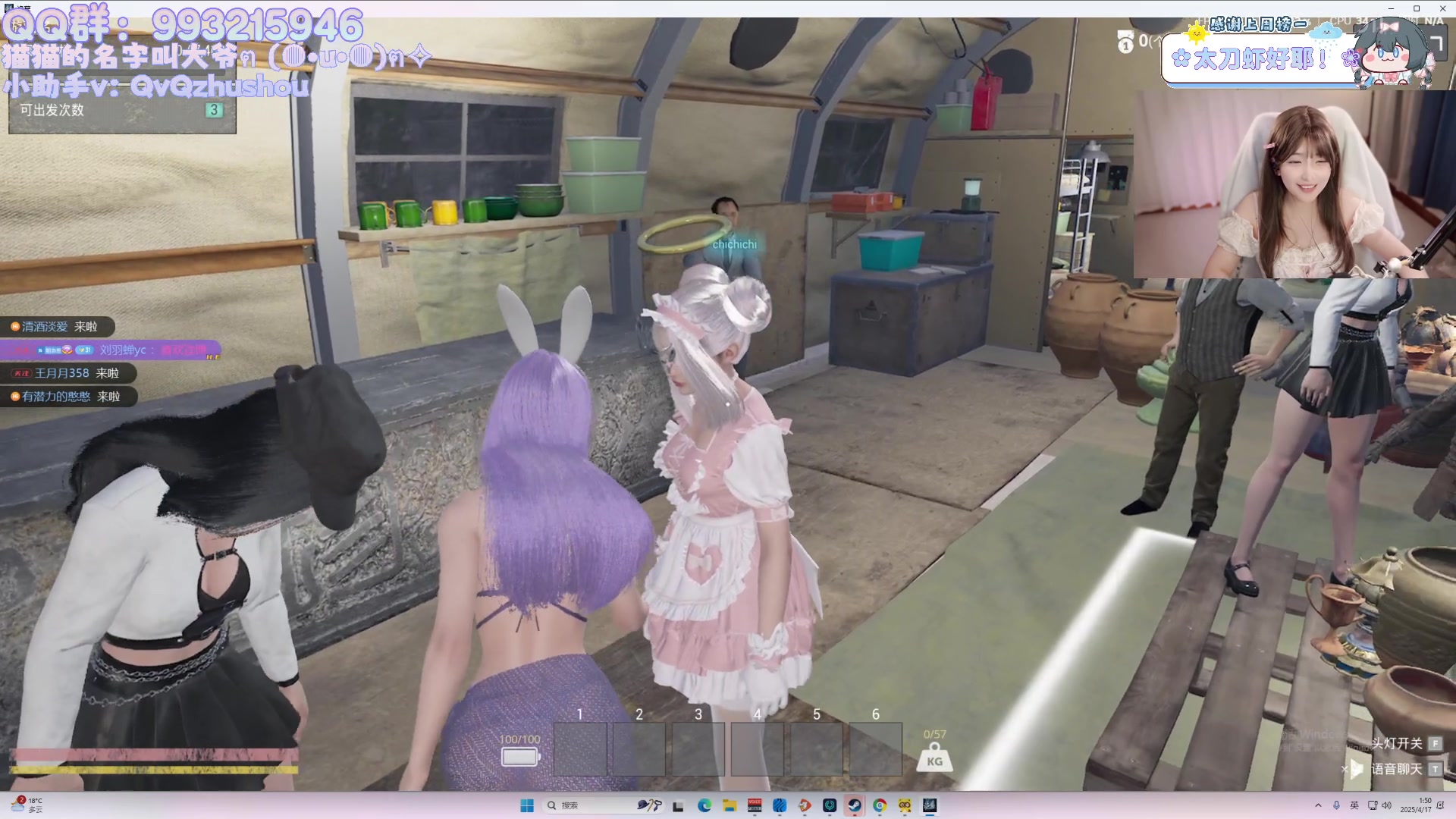Click the yellow stamina bar

(154, 770)
